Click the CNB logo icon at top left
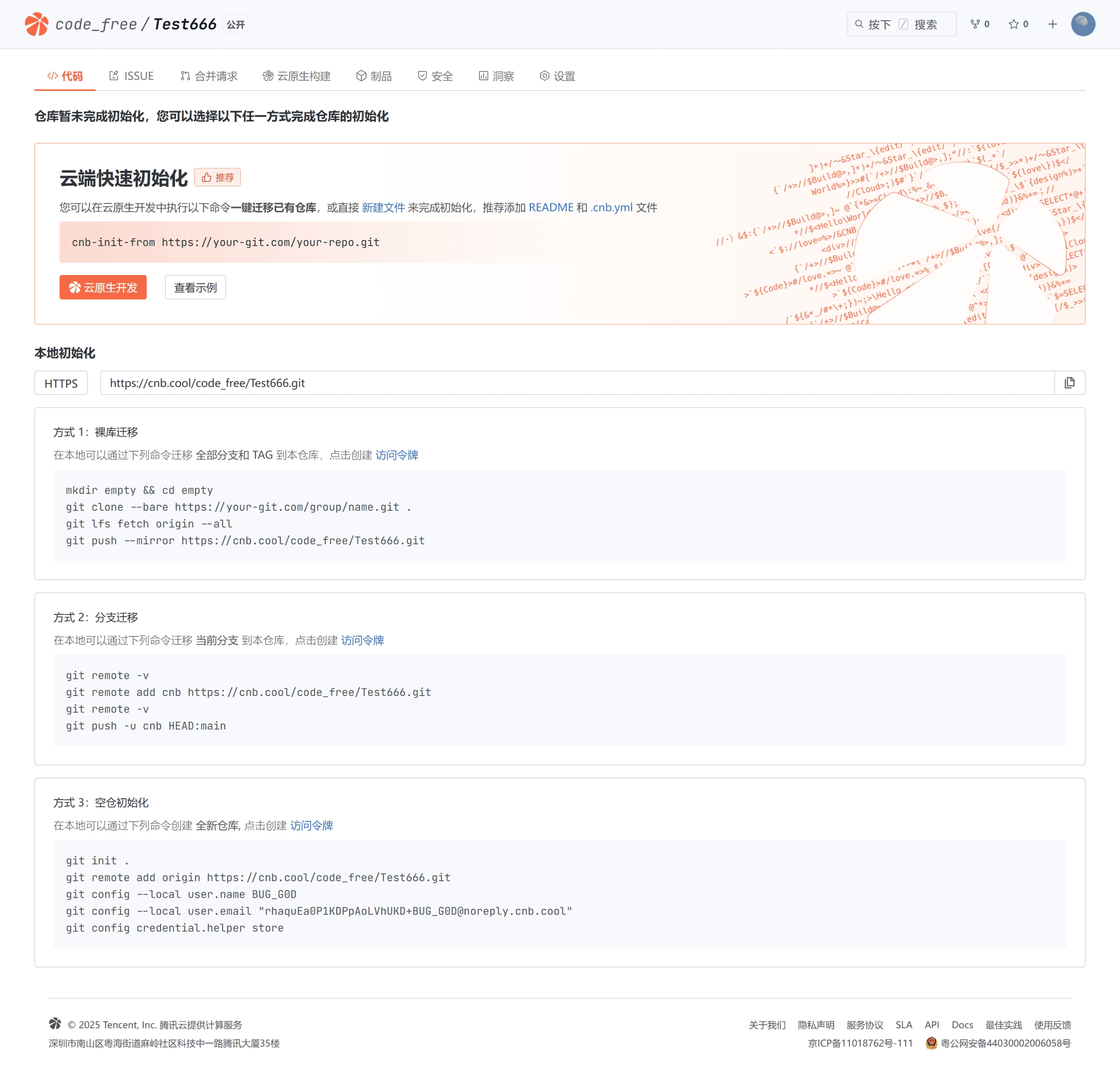 [x=36, y=24]
